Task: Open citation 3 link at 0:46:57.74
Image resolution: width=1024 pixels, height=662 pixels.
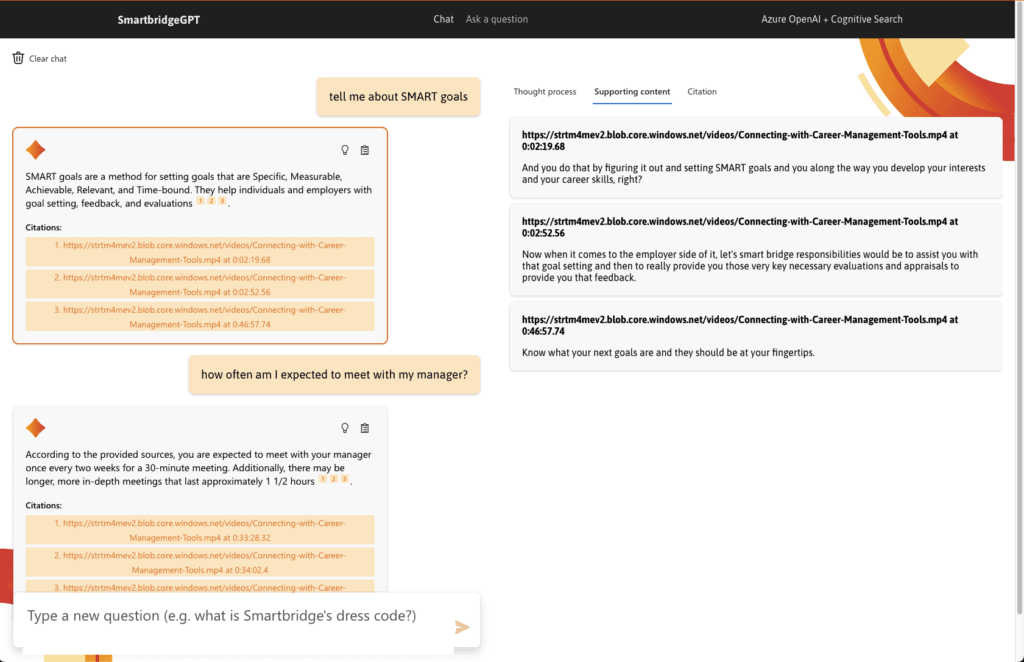Action: [x=200, y=317]
